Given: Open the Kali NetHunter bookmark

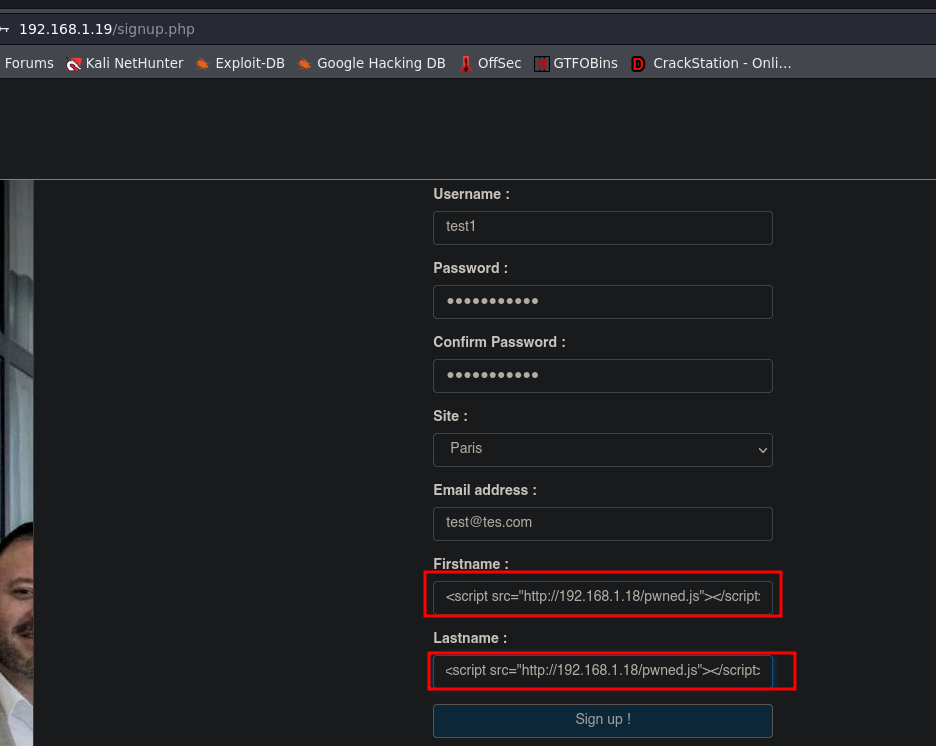Looking at the screenshot, I should pyautogui.click(x=125, y=63).
